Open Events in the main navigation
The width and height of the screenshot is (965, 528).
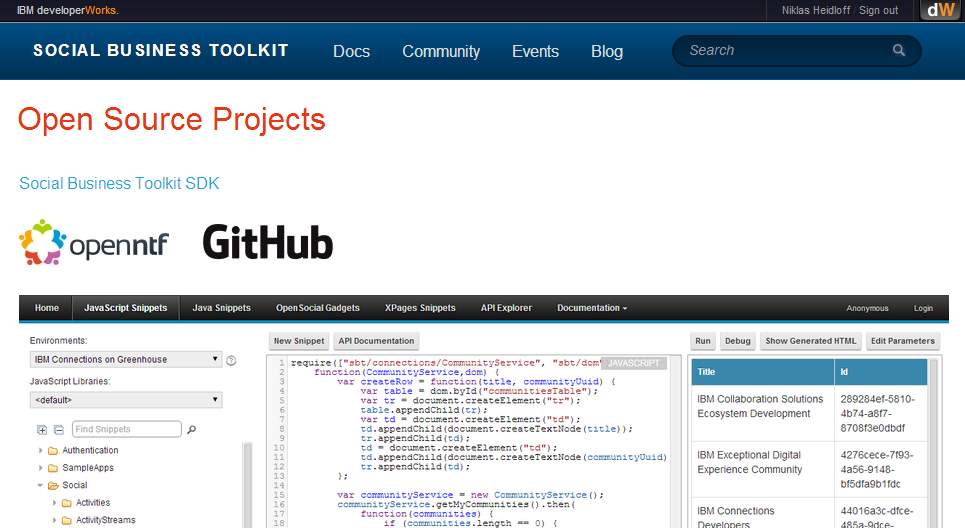pos(535,51)
